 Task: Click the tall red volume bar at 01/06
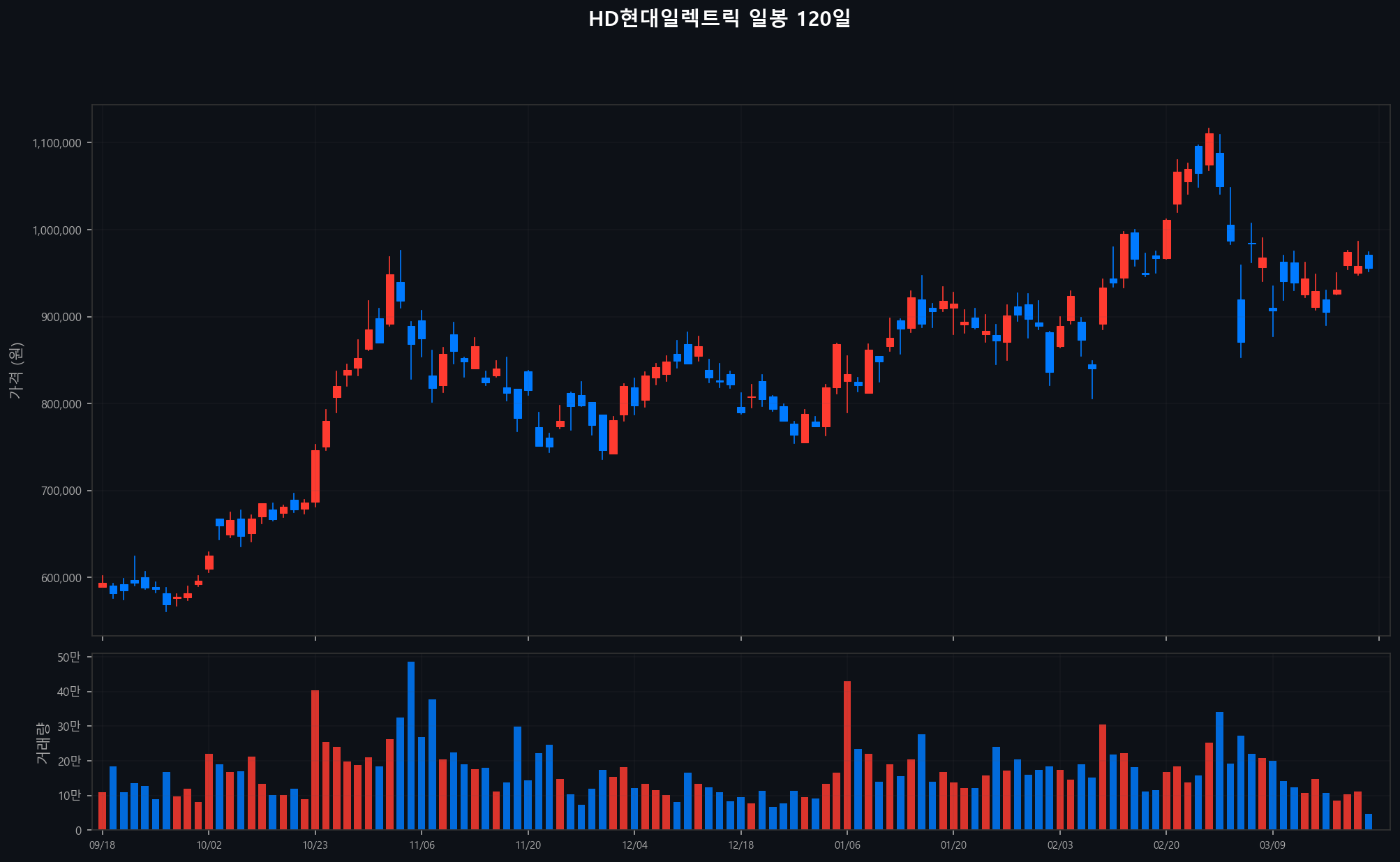click(x=847, y=755)
